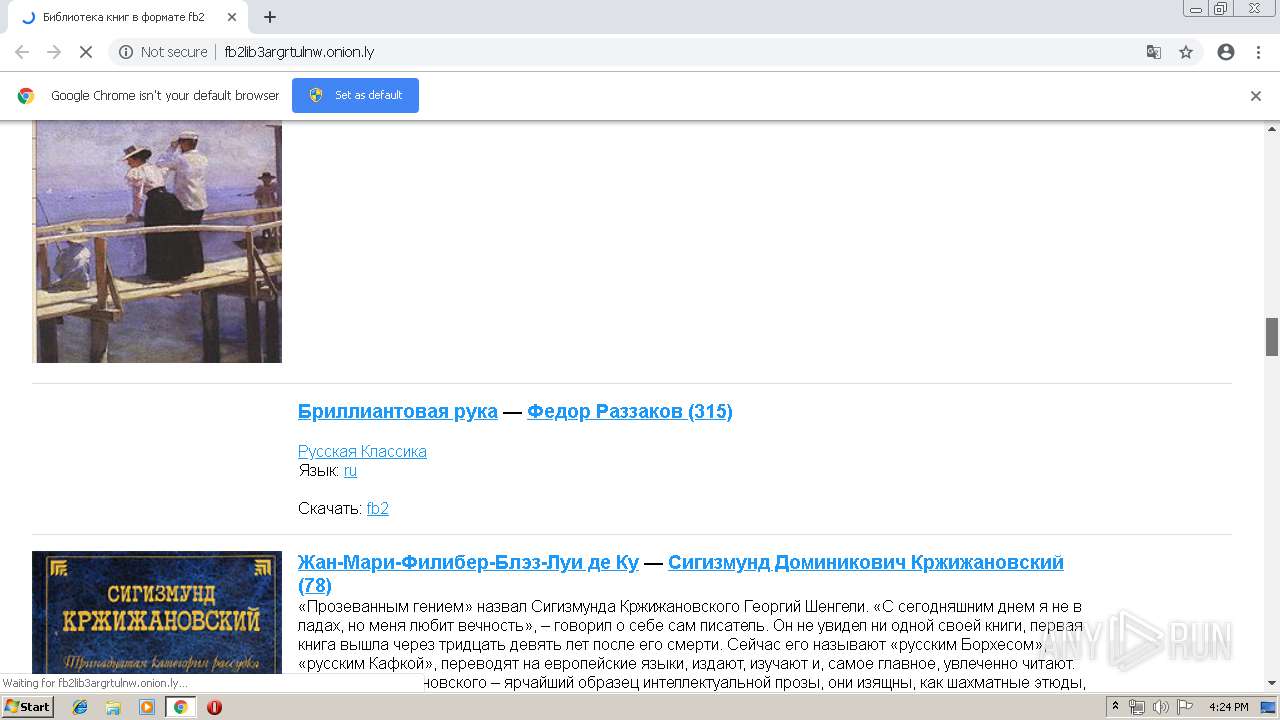Click the browser forward arrow
The width and height of the screenshot is (1280, 720).
(x=54, y=52)
